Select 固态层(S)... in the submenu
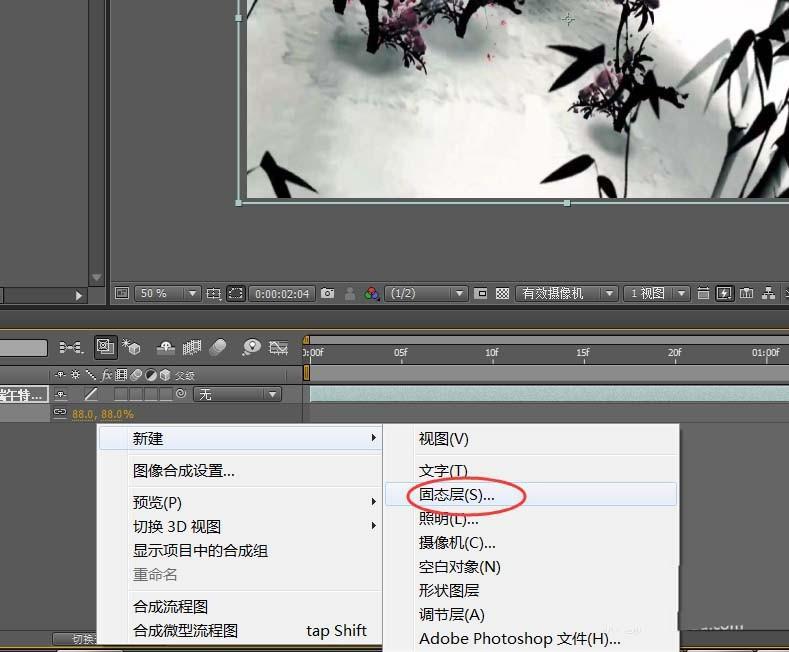789x652 pixels. (x=531, y=495)
